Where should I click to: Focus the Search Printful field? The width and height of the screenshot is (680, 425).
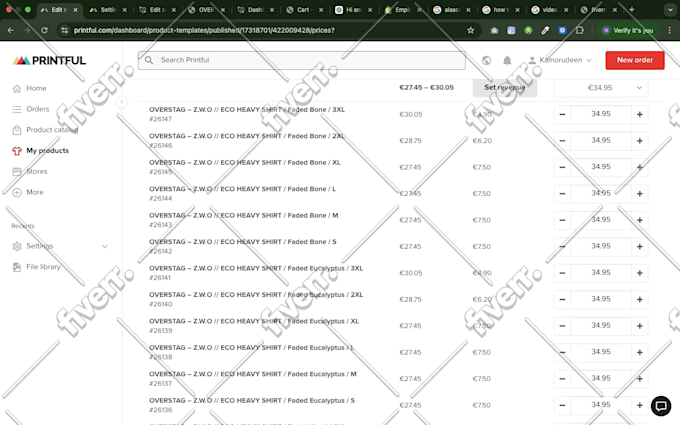click(x=302, y=60)
